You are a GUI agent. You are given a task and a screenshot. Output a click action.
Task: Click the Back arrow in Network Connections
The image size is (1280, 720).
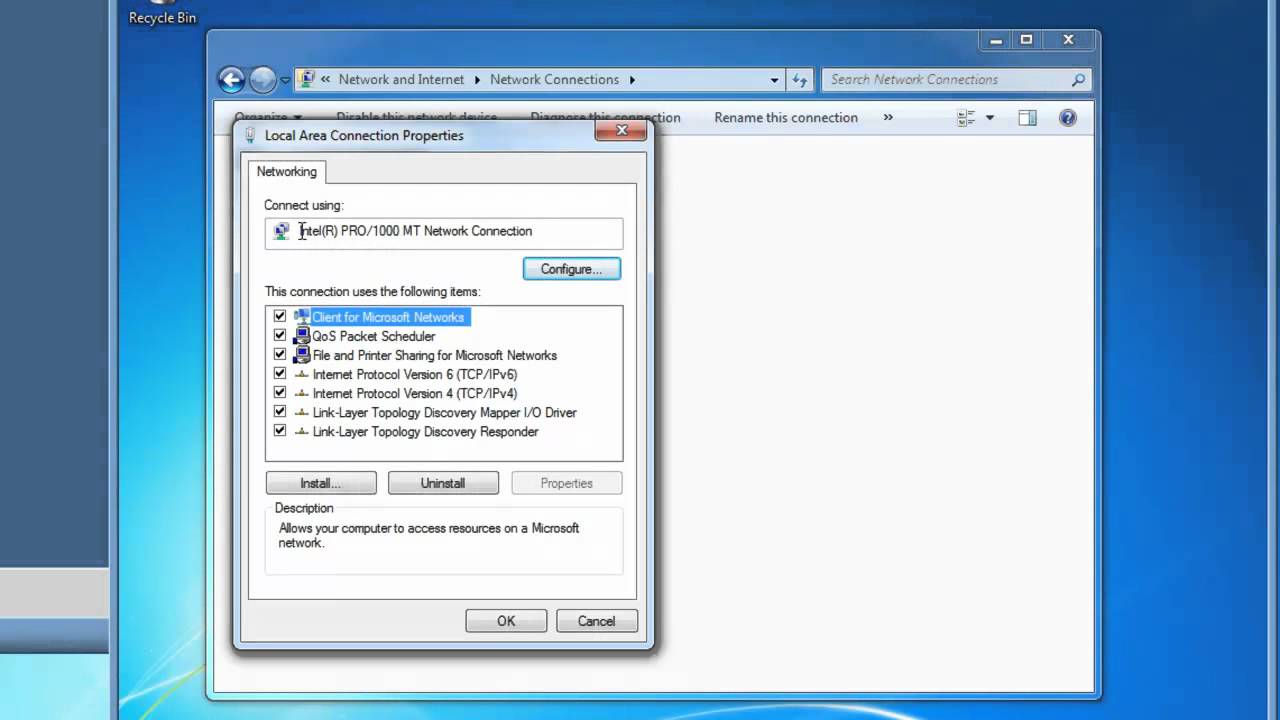(231, 80)
